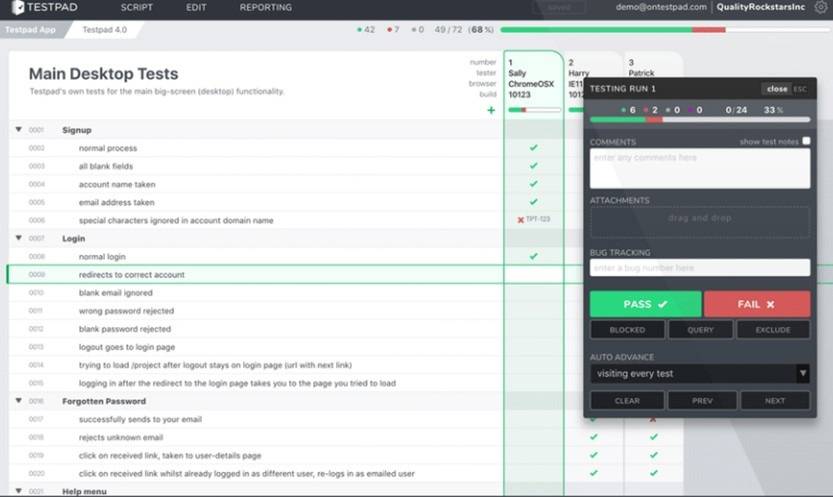
Task: Collapse the Login section
Action: pyautogui.click(x=19, y=238)
